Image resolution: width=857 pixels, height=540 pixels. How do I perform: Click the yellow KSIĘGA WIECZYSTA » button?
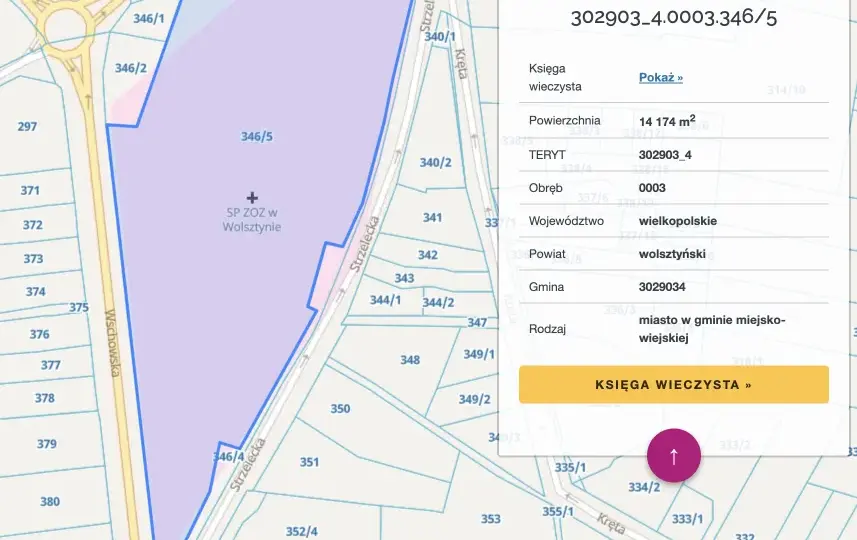673,385
